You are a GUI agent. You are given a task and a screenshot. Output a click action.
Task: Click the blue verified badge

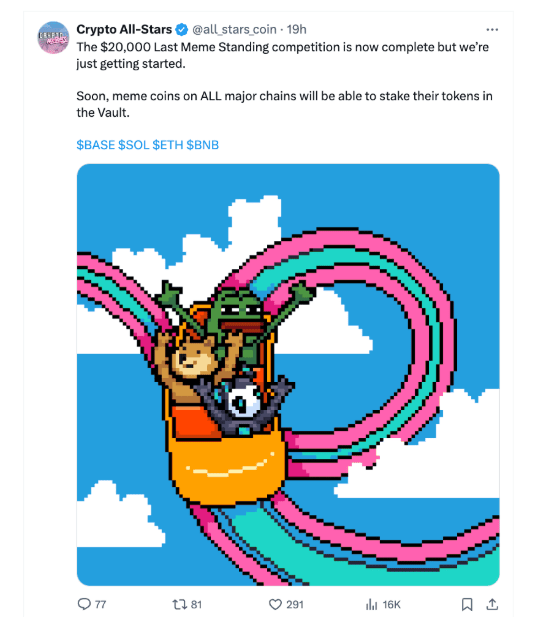[182, 30]
